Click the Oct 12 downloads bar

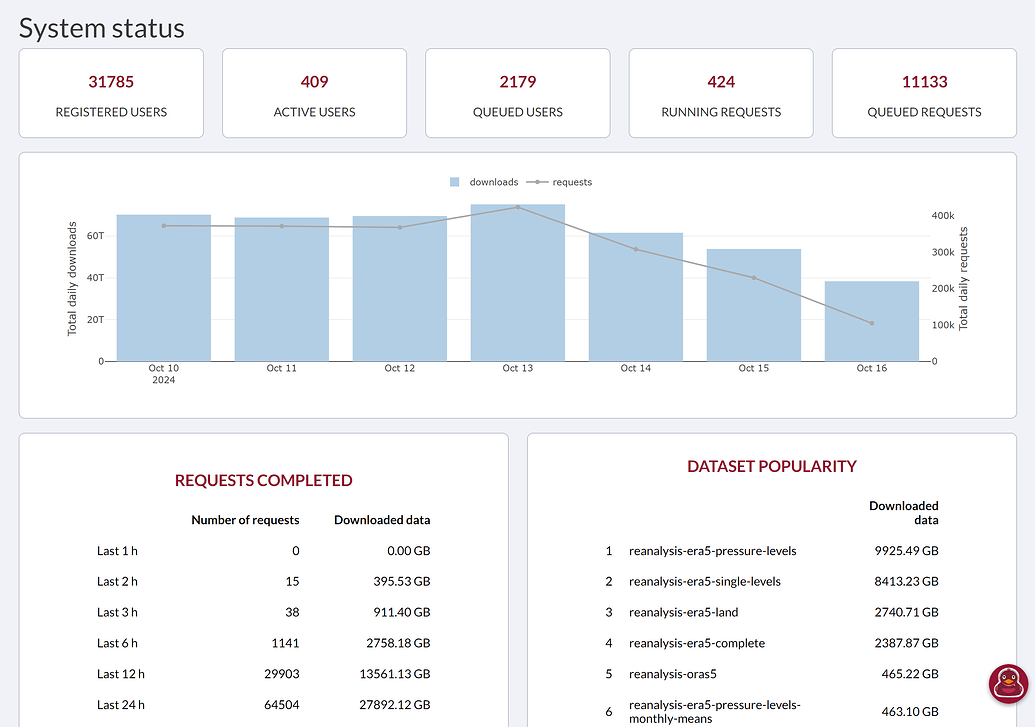point(400,289)
